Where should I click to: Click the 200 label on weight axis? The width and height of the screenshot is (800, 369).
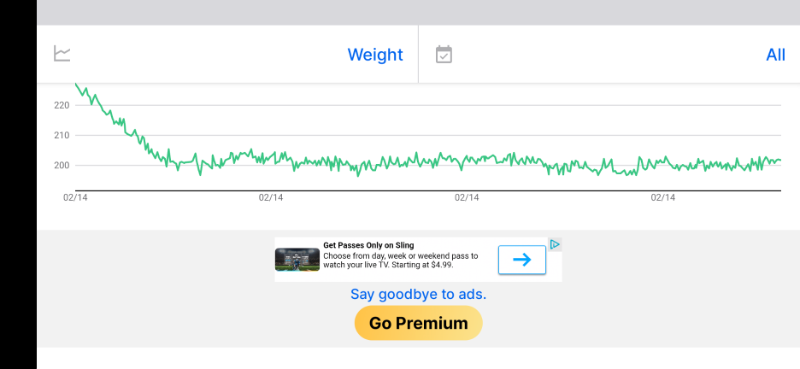tap(61, 165)
